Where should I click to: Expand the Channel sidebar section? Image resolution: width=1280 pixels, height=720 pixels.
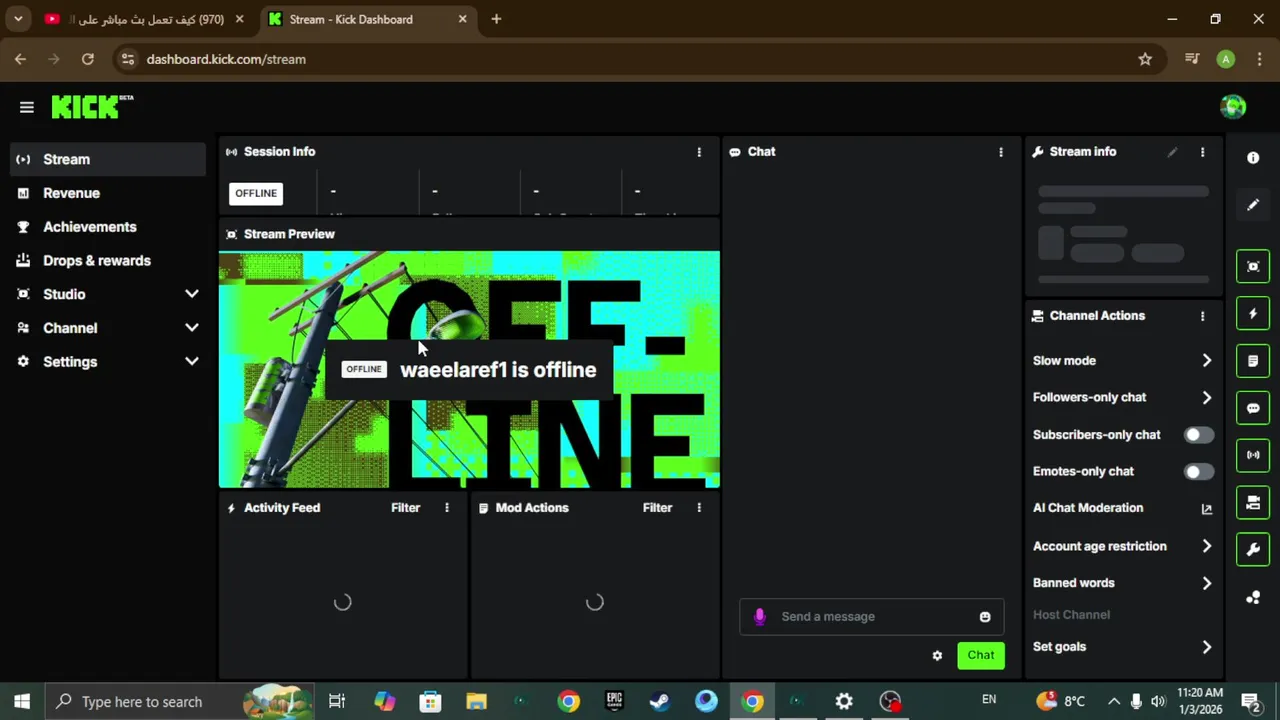tap(191, 328)
